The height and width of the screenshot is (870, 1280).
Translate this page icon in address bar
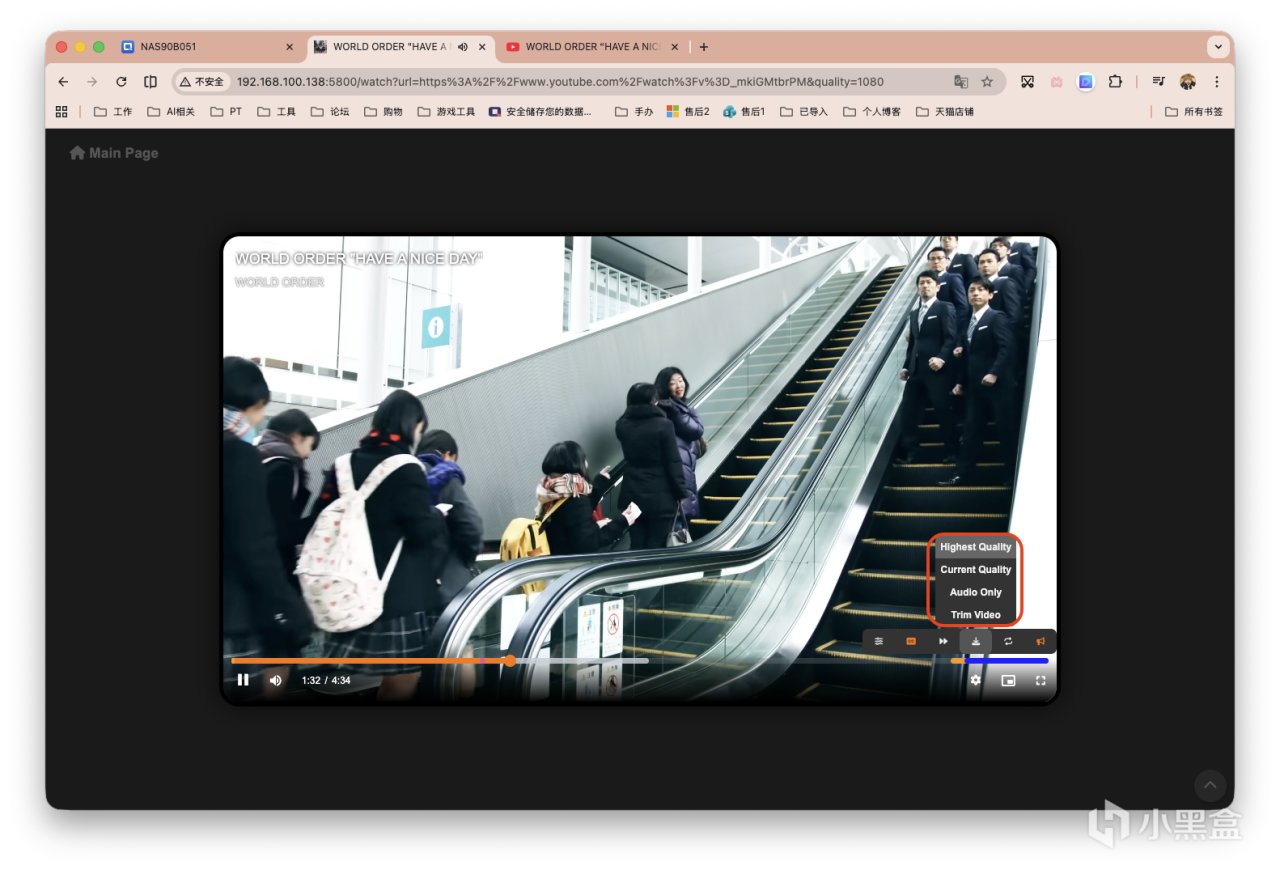tap(961, 82)
